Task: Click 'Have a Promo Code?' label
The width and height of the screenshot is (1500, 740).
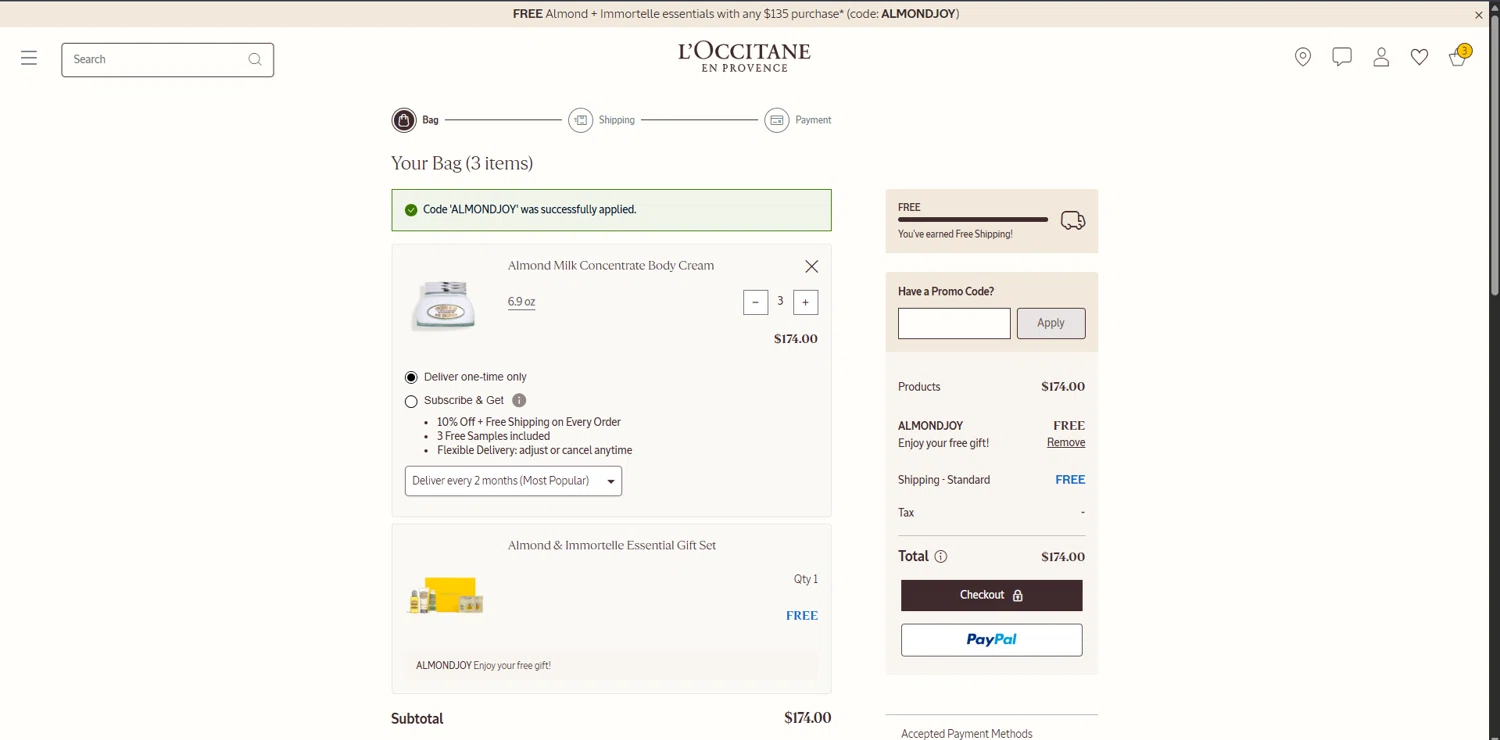Action: (946, 292)
